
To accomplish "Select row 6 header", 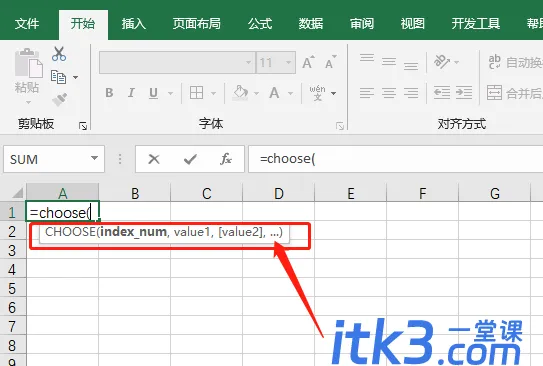I will 12,307.
